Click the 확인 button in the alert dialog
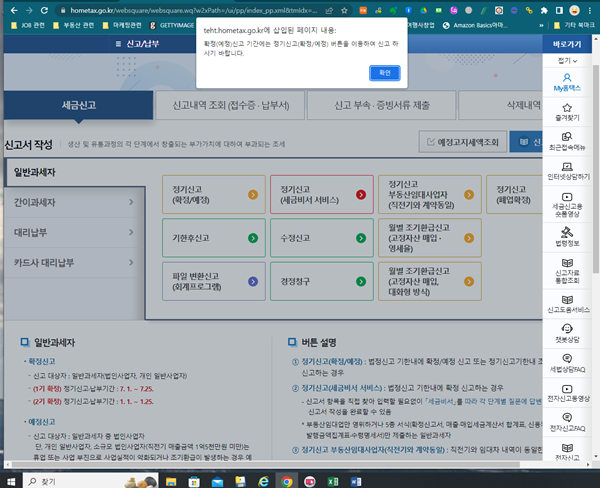Screen dimensions: 601x489 click(x=385, y=73)
